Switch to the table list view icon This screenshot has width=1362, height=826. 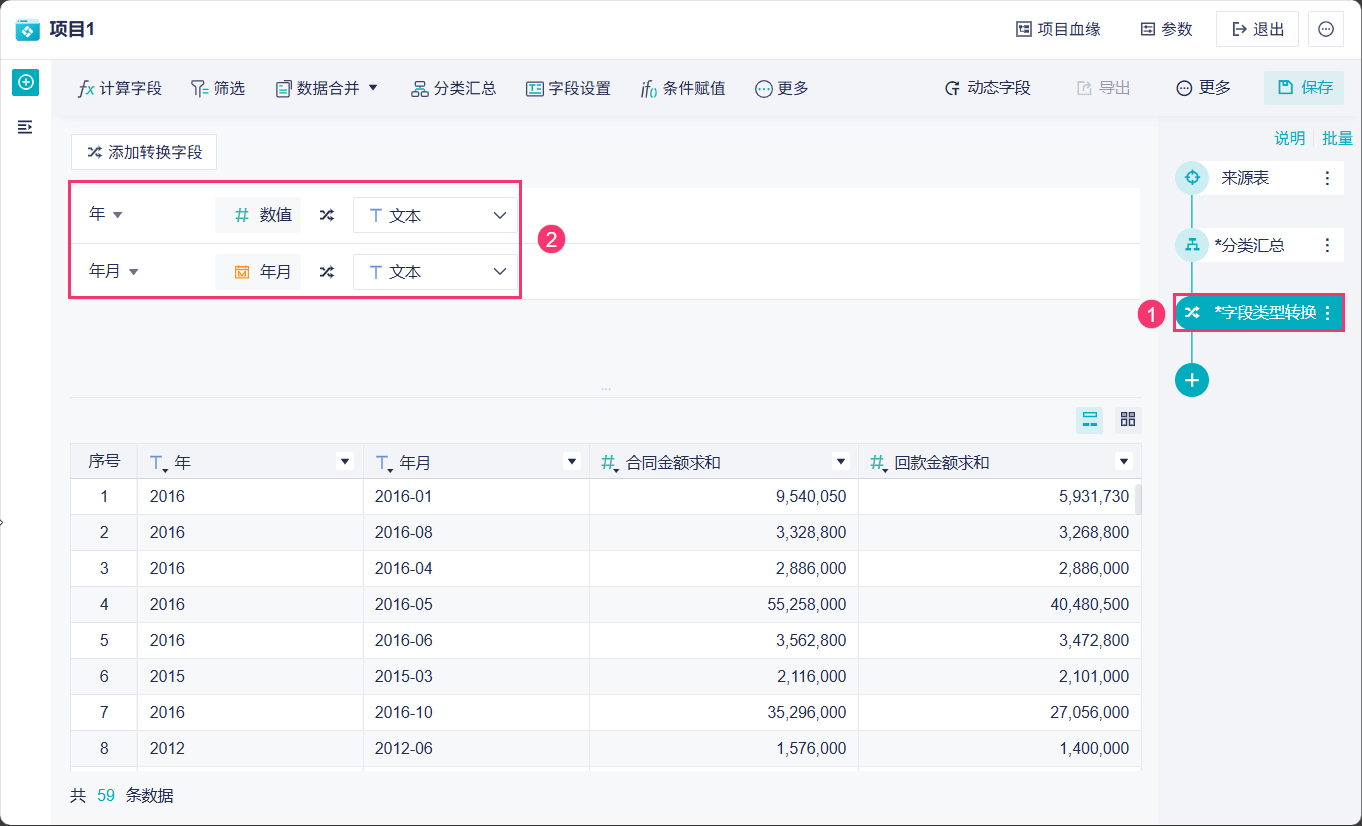1090,420
